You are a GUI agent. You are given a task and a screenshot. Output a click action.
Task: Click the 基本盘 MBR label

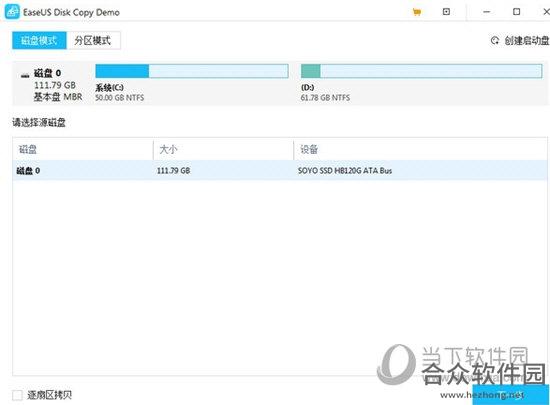(x=58, y=97)
